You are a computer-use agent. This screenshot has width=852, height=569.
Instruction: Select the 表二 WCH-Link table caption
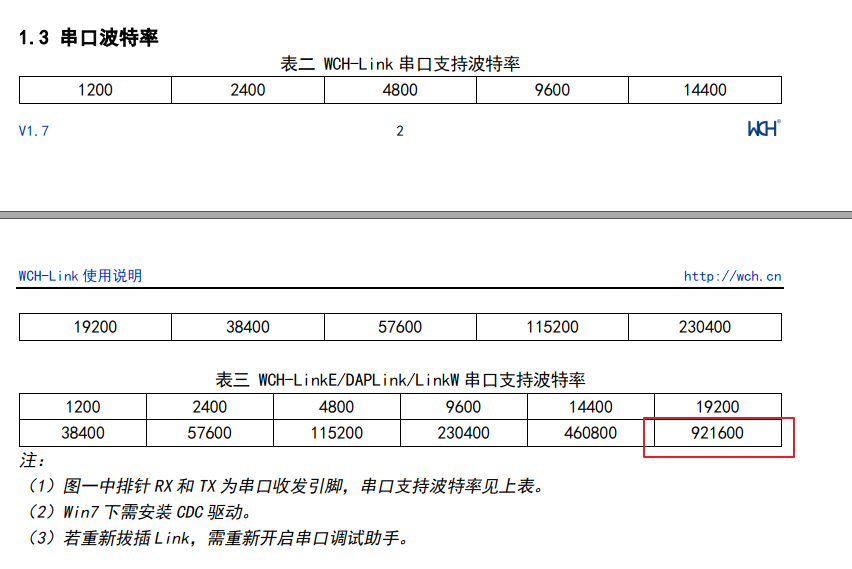click(x=400, y=64)
